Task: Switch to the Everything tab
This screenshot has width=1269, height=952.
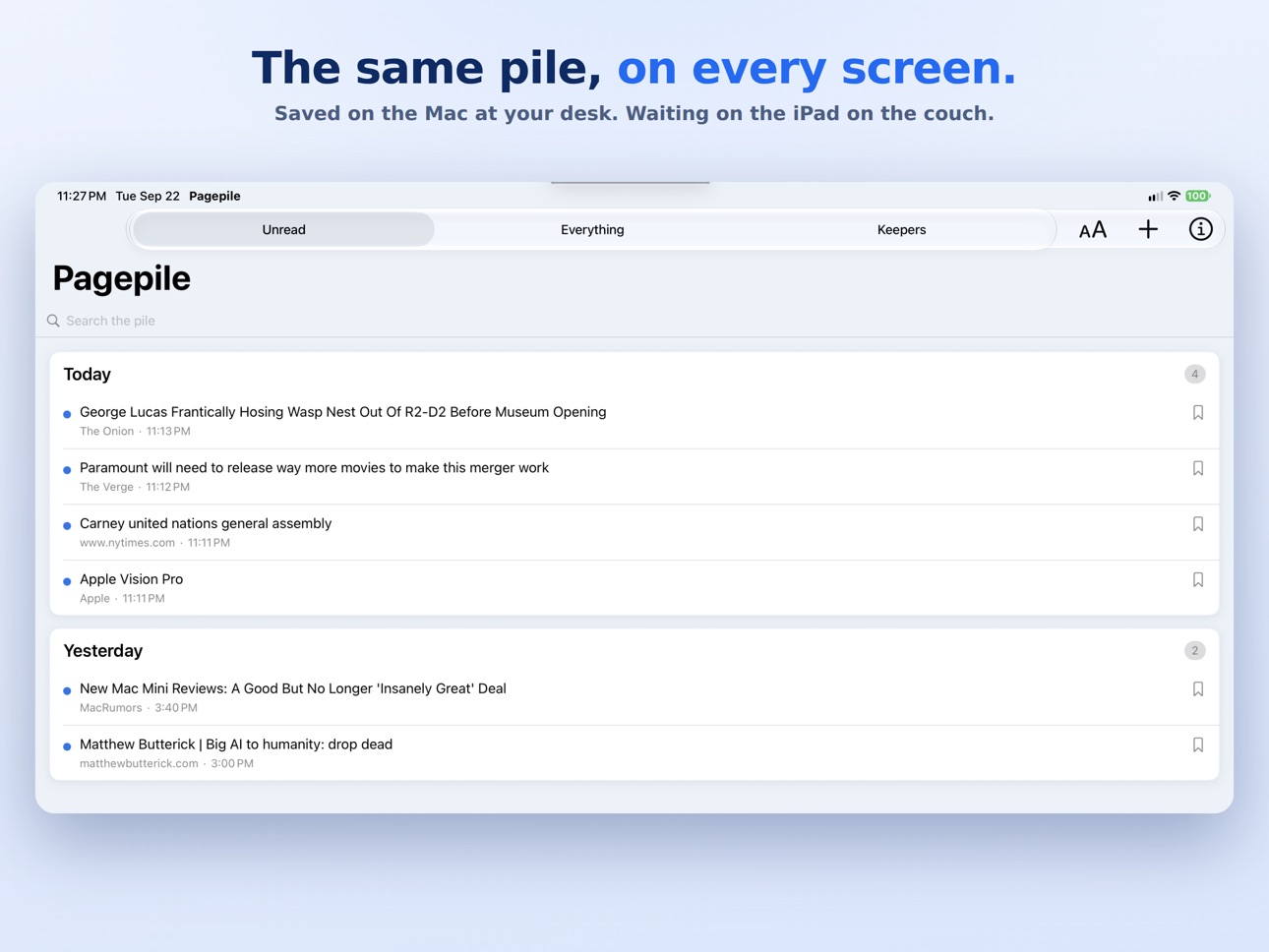Action: tap(592, 230)
